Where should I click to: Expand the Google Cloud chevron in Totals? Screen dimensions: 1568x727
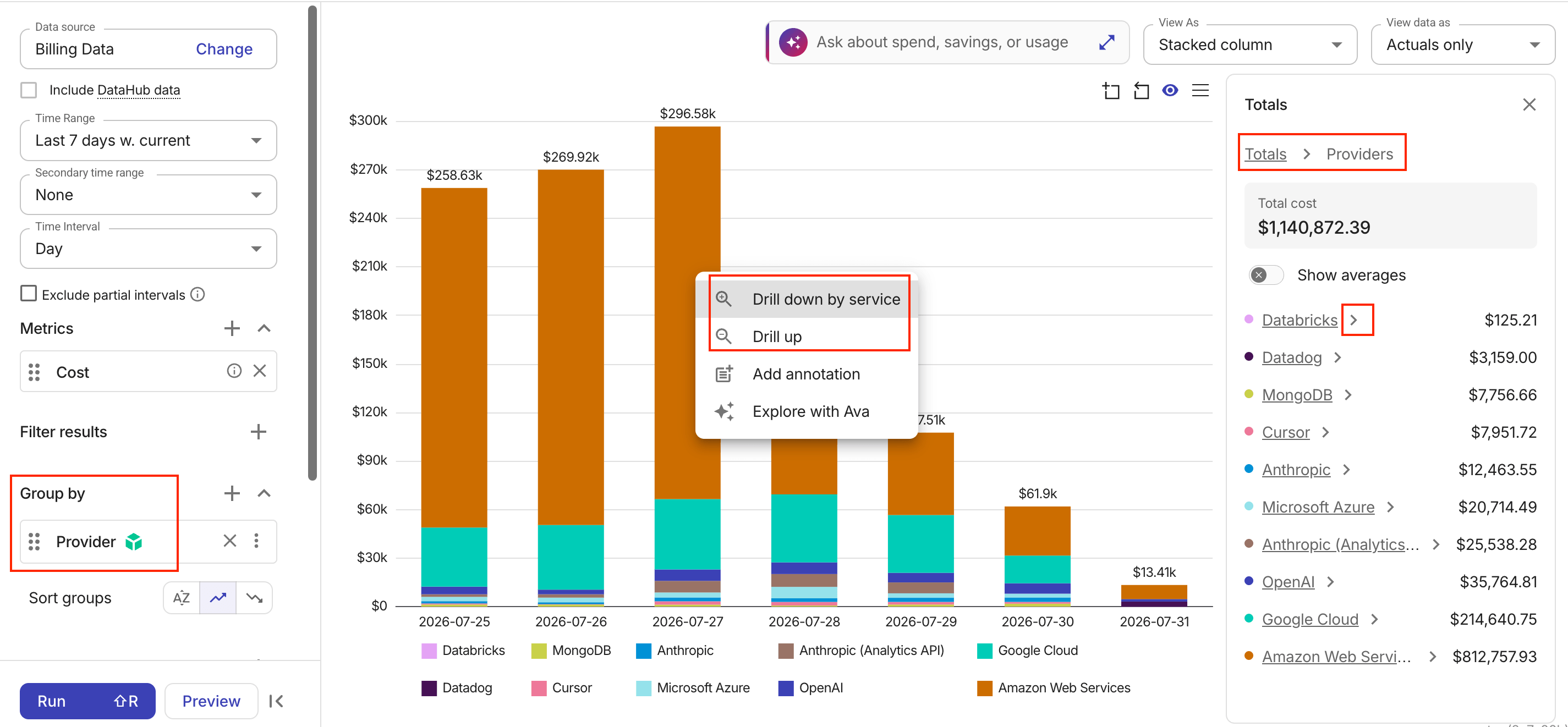[1374, 619]
